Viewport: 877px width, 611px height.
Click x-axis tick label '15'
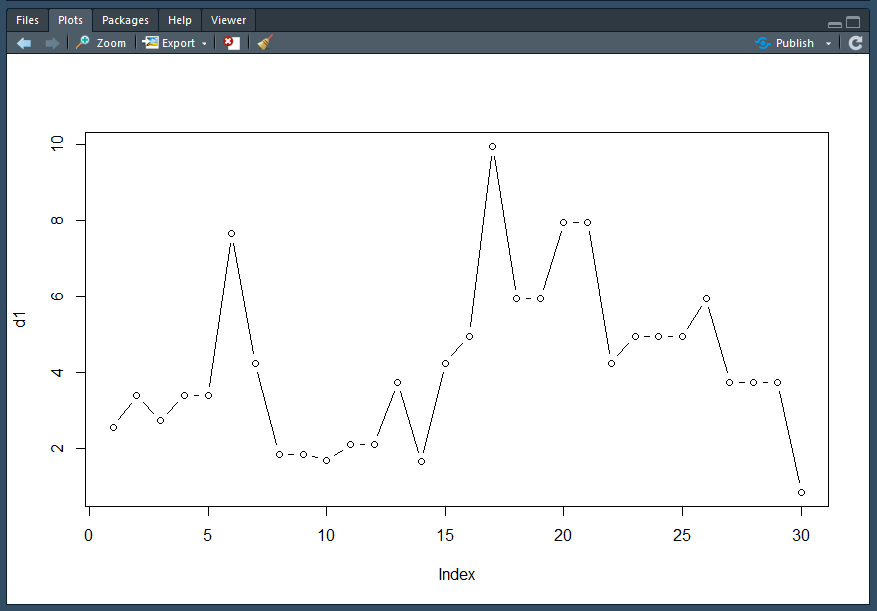tap(445, 535)
